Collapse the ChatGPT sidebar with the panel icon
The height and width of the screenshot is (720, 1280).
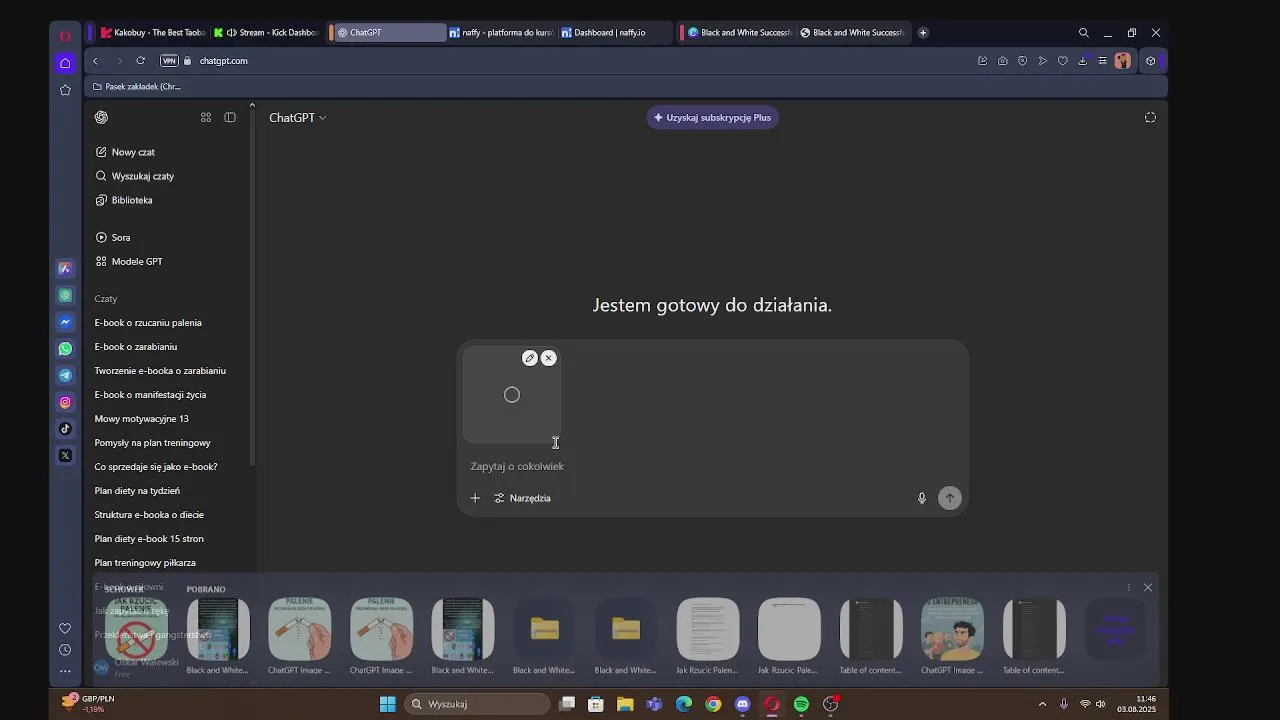[x=230, y=117]
